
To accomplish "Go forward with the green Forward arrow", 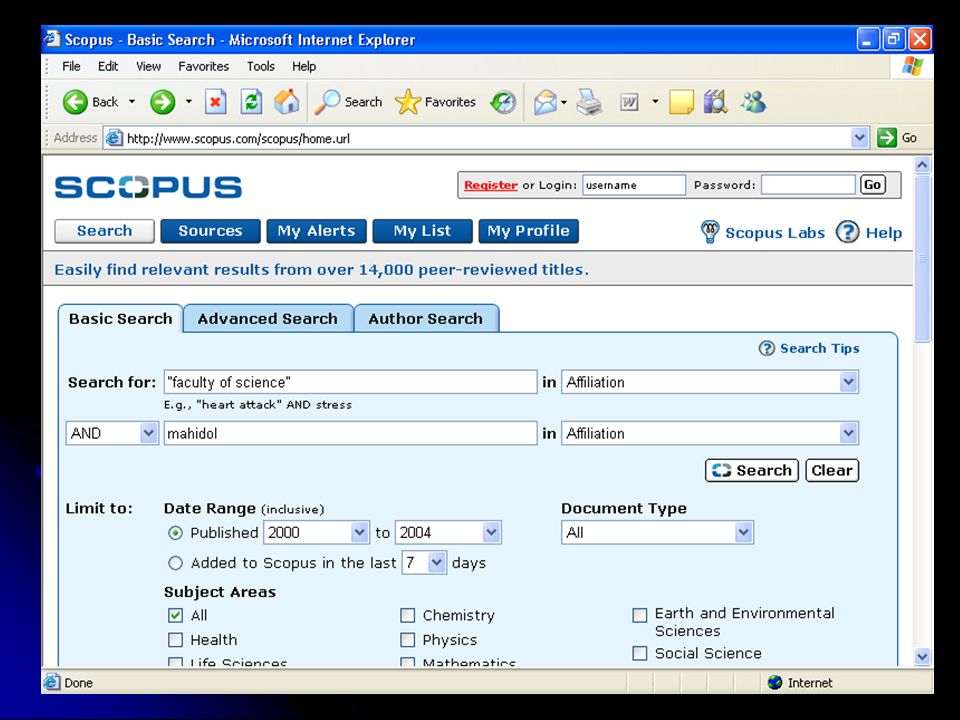I will point(162,102).
